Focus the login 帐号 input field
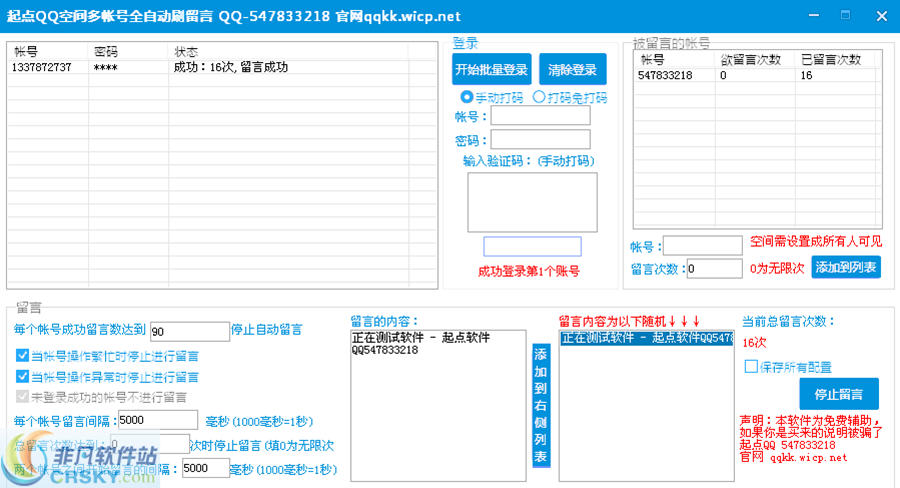900x488 pixels. click(x=540, y=115)
